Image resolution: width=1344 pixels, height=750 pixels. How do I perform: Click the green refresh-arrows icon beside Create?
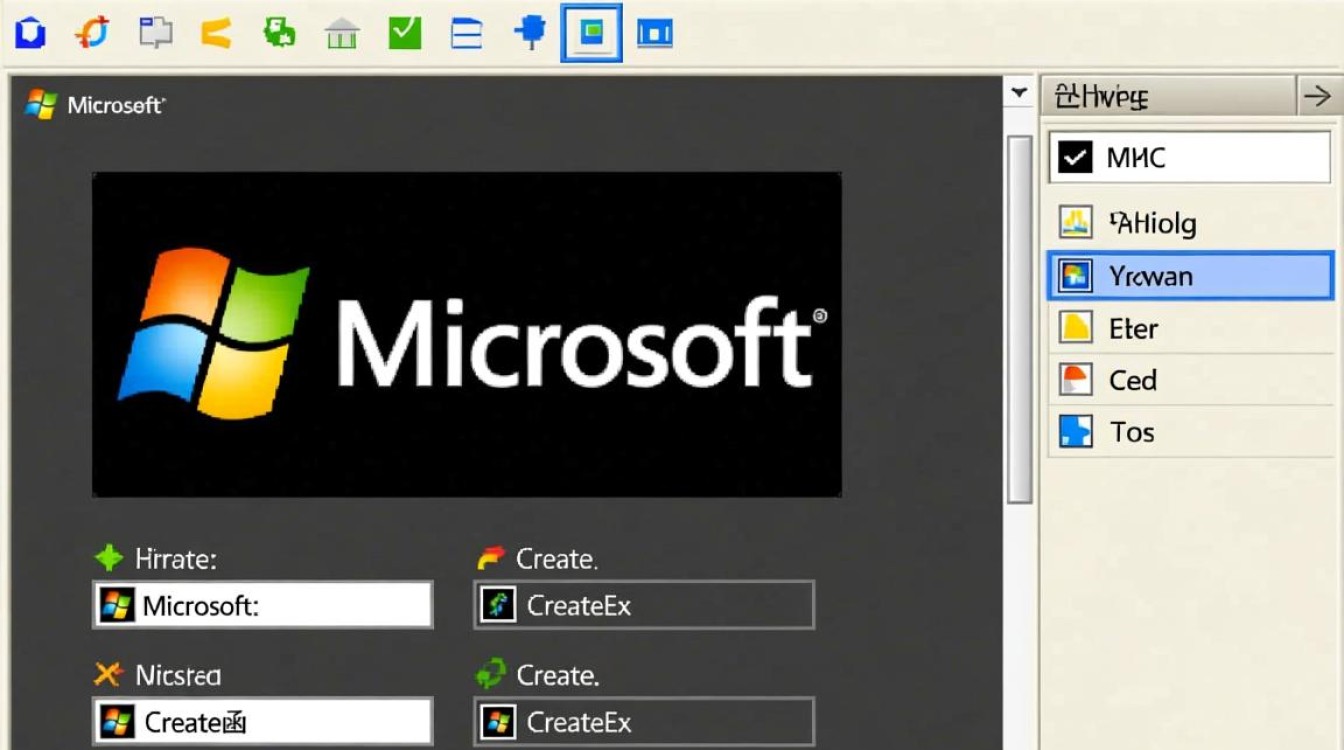491,675
